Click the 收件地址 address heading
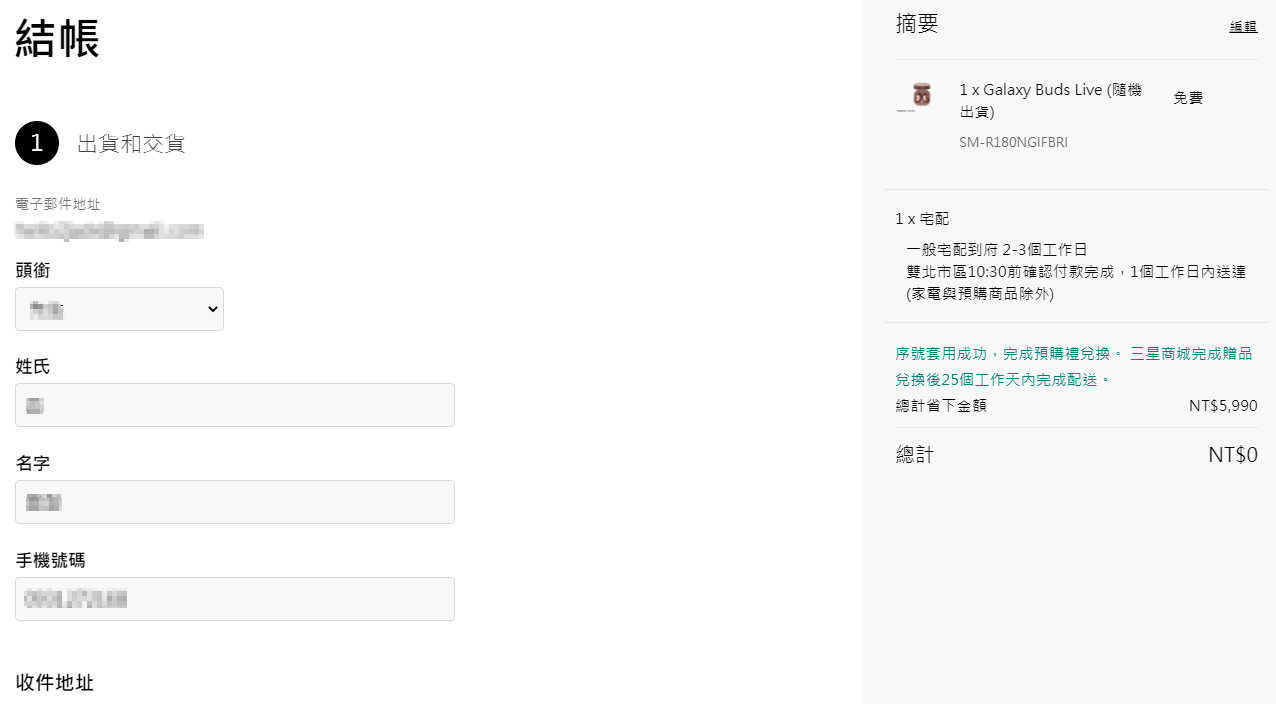 point(55,682)
